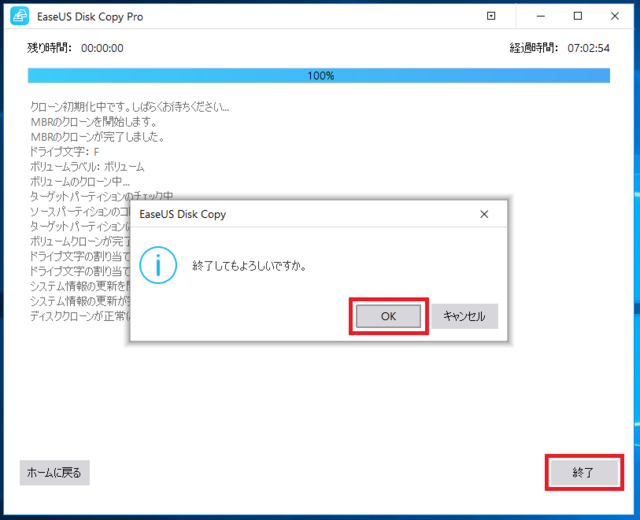Click the EaseUS Disk Copy Pro window title
The width and height of the screenshot is (640, 520).
[90, 17]
